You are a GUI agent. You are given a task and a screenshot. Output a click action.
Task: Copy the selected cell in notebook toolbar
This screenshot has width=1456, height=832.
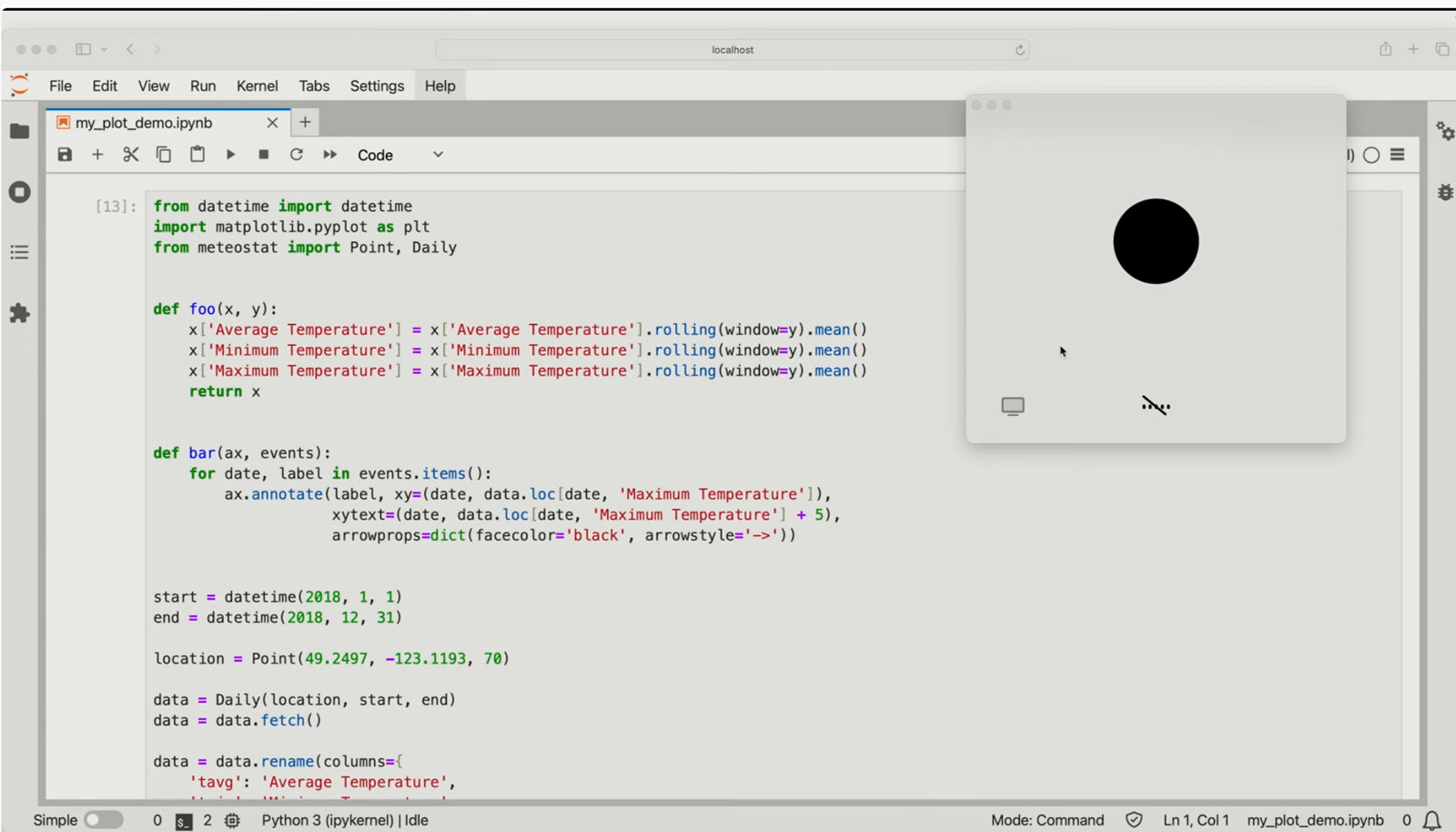coord(164,155)
